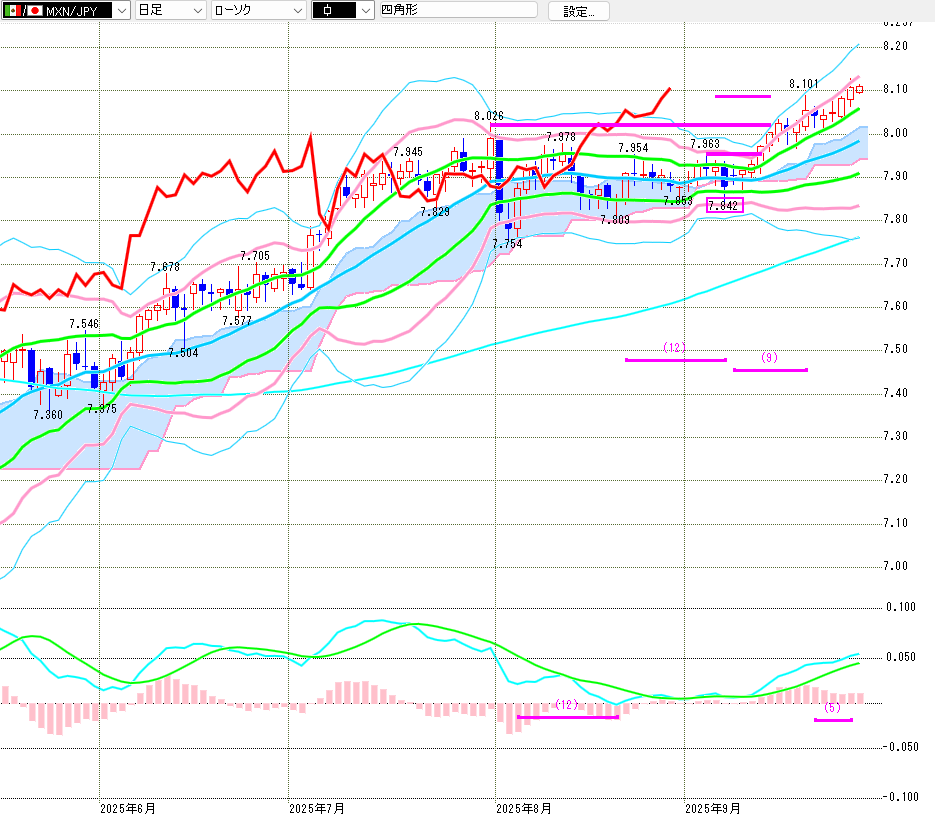This screenshot has height=818, width=935.
Task: Click into the 四角形 text field
Action: coord(457,11)
